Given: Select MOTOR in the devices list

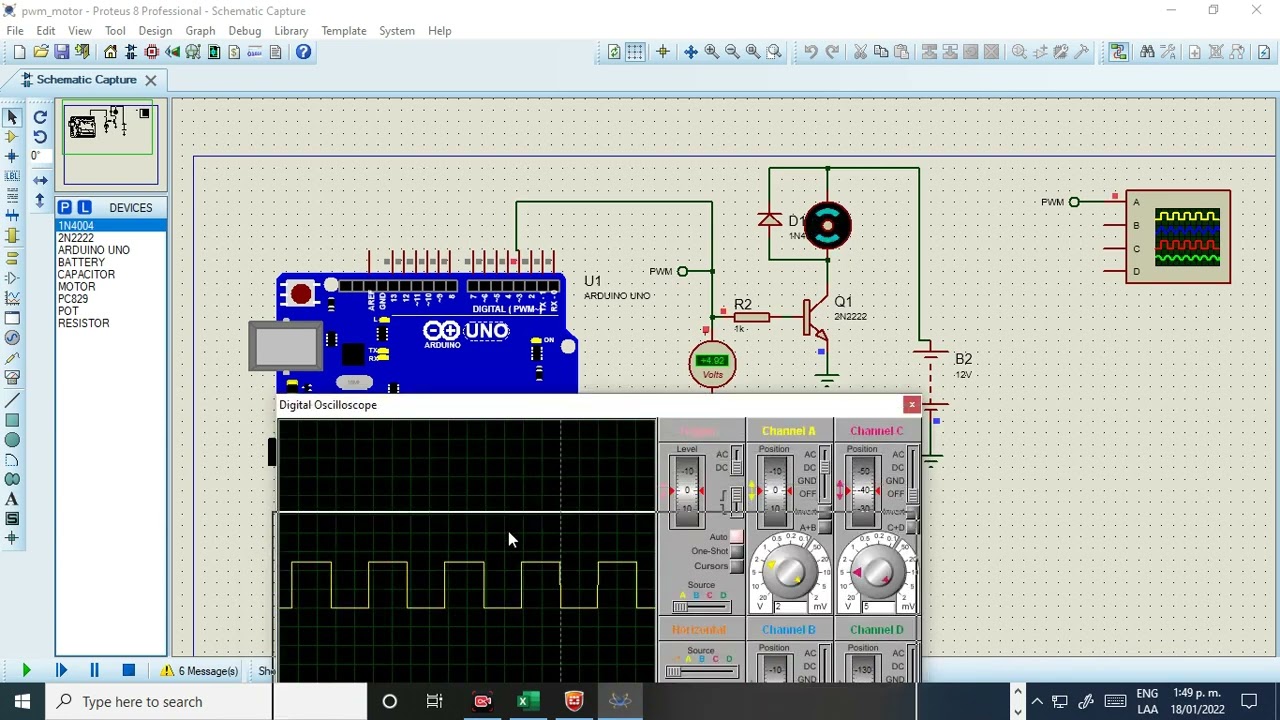Looking at the screenshot, I should 111,287.
